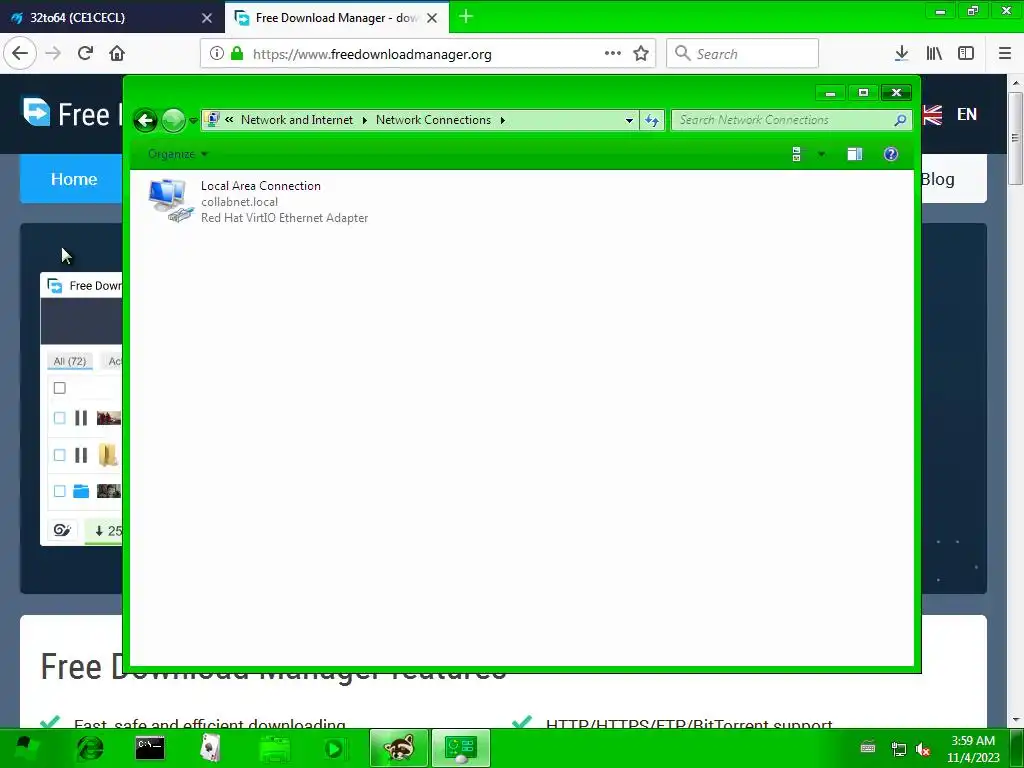Open Firefox library icon

934,54
